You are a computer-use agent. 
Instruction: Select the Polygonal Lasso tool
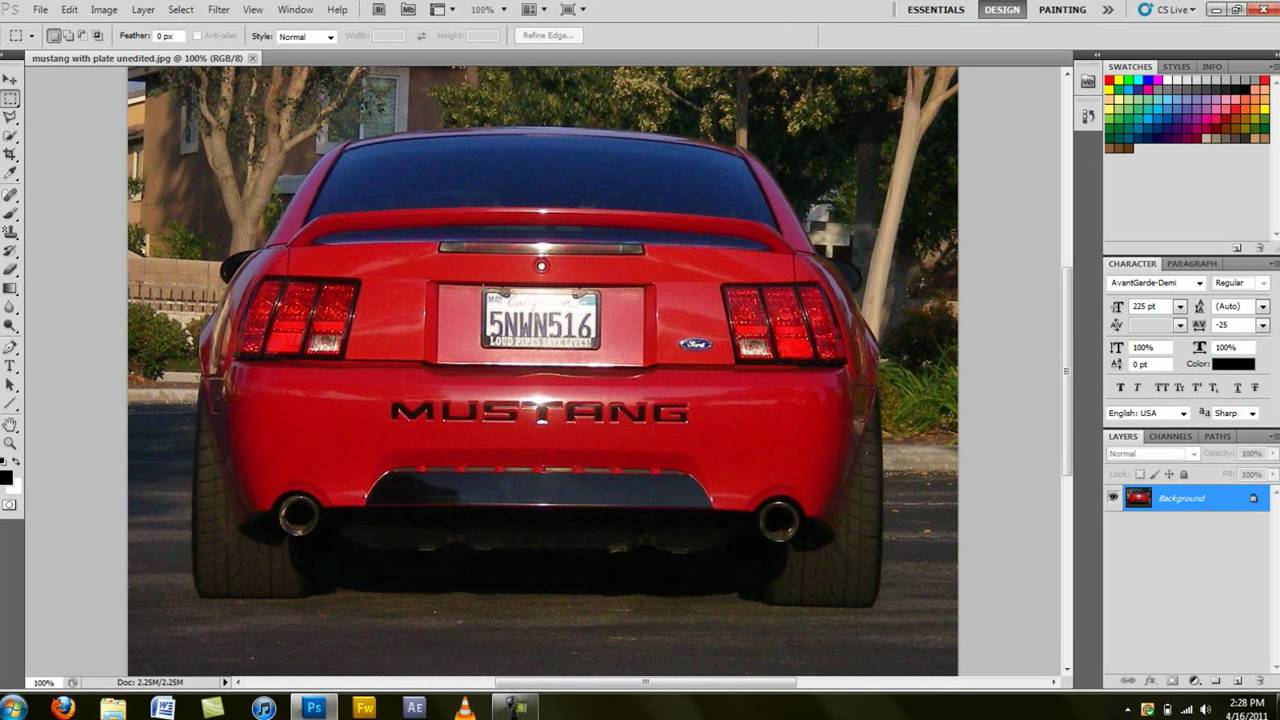coord(10,117)
